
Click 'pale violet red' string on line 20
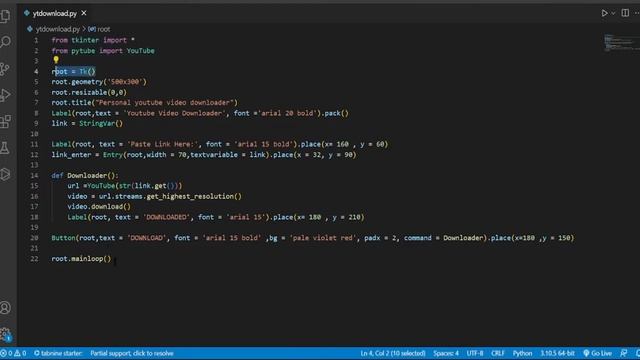[323, 238]
